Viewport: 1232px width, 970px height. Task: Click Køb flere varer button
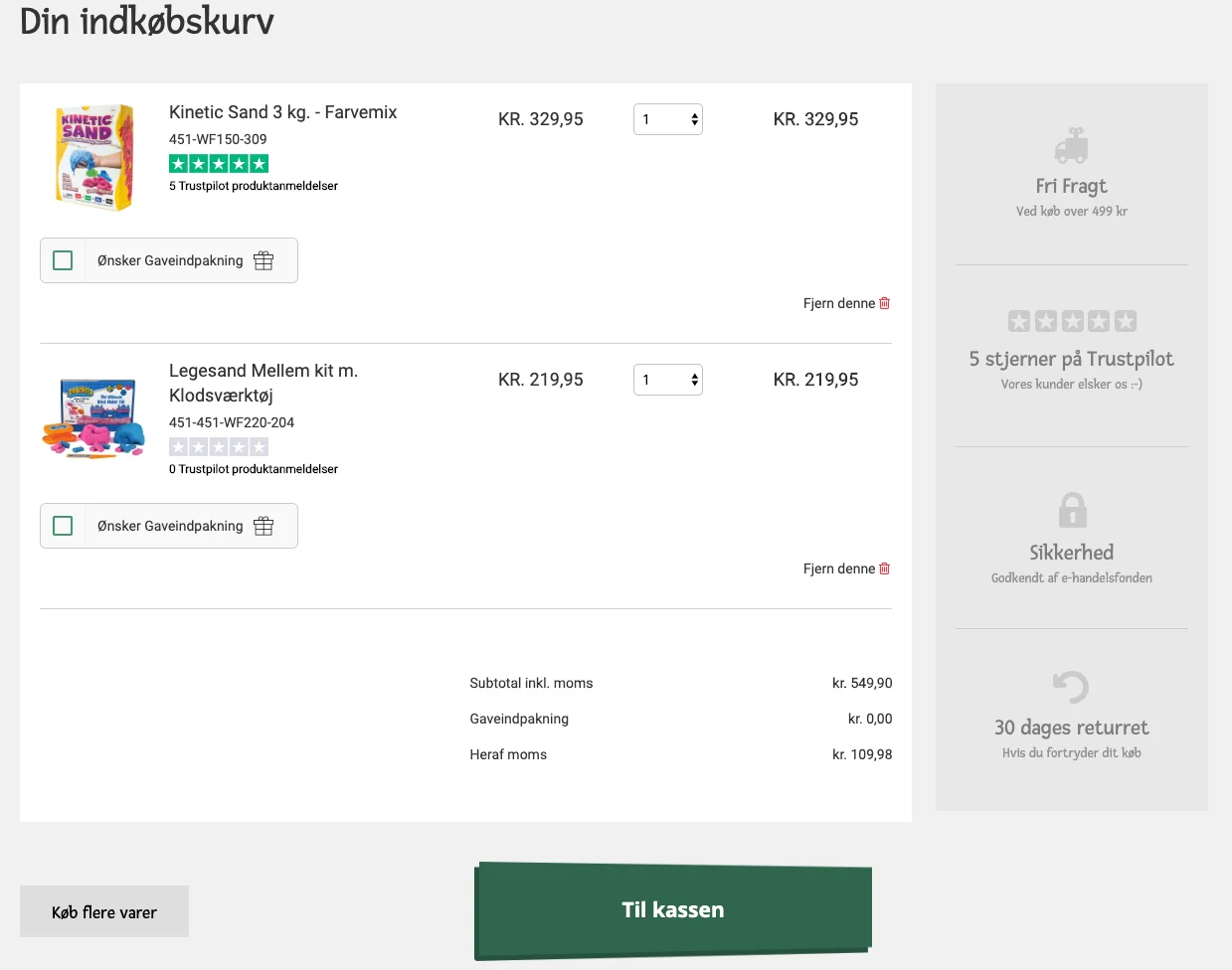click(104, 912)
